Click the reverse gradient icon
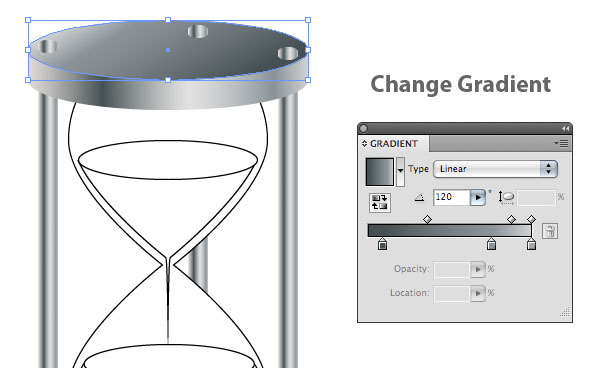This screenshot has width=600, height=368. coord(380,202)
